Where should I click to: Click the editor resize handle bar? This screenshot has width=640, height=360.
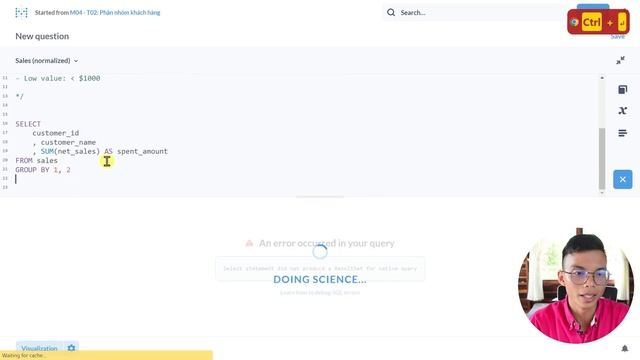(320, 197)
